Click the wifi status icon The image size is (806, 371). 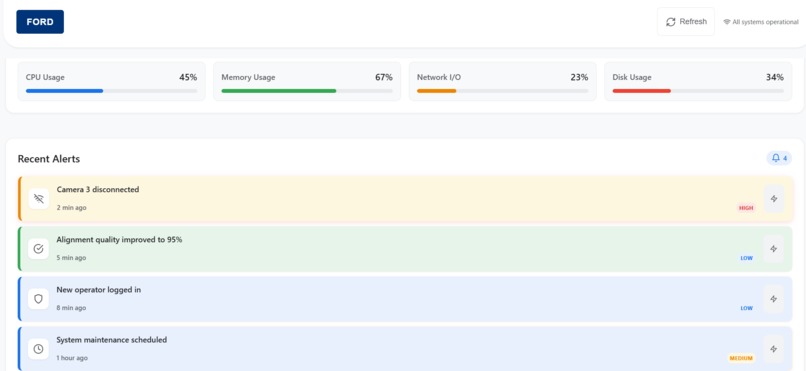[727, 22]
